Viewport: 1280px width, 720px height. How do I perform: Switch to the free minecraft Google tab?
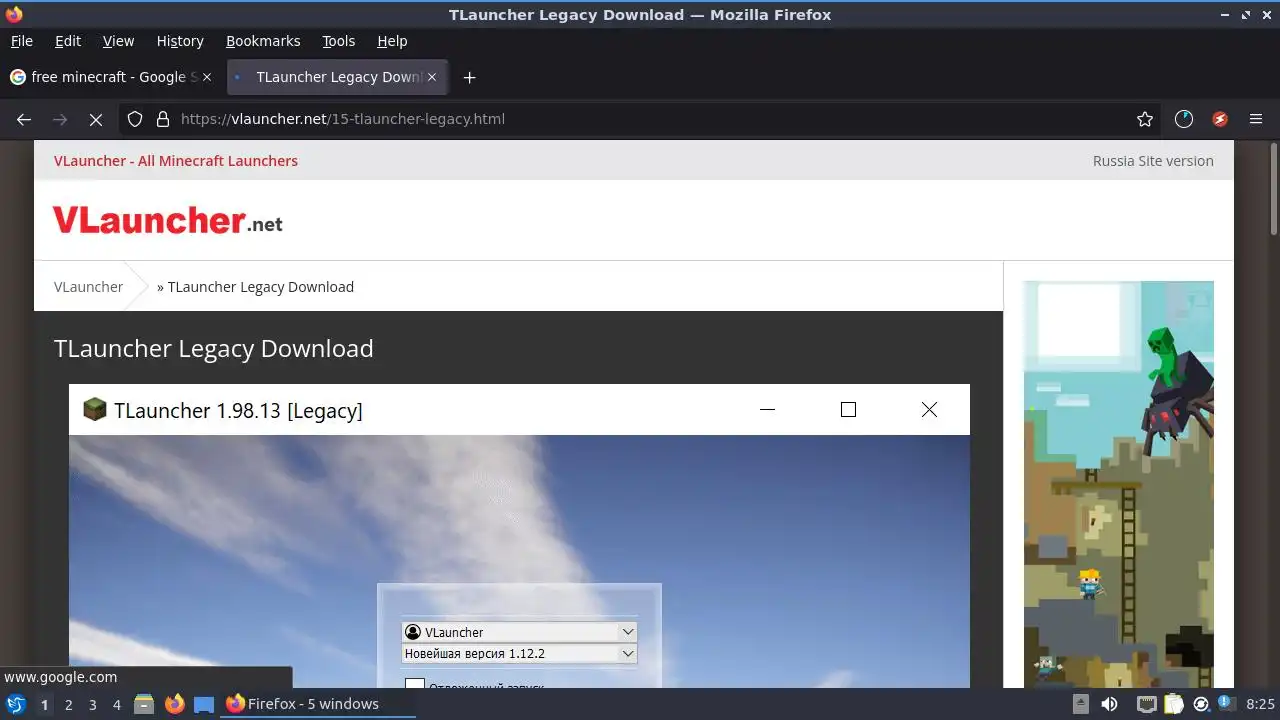[111, 77]
